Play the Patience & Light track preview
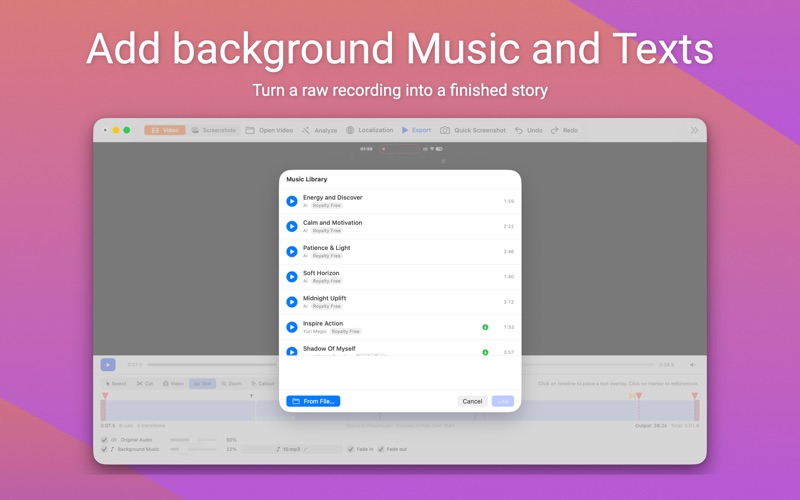800x500 pixels. 292,252
